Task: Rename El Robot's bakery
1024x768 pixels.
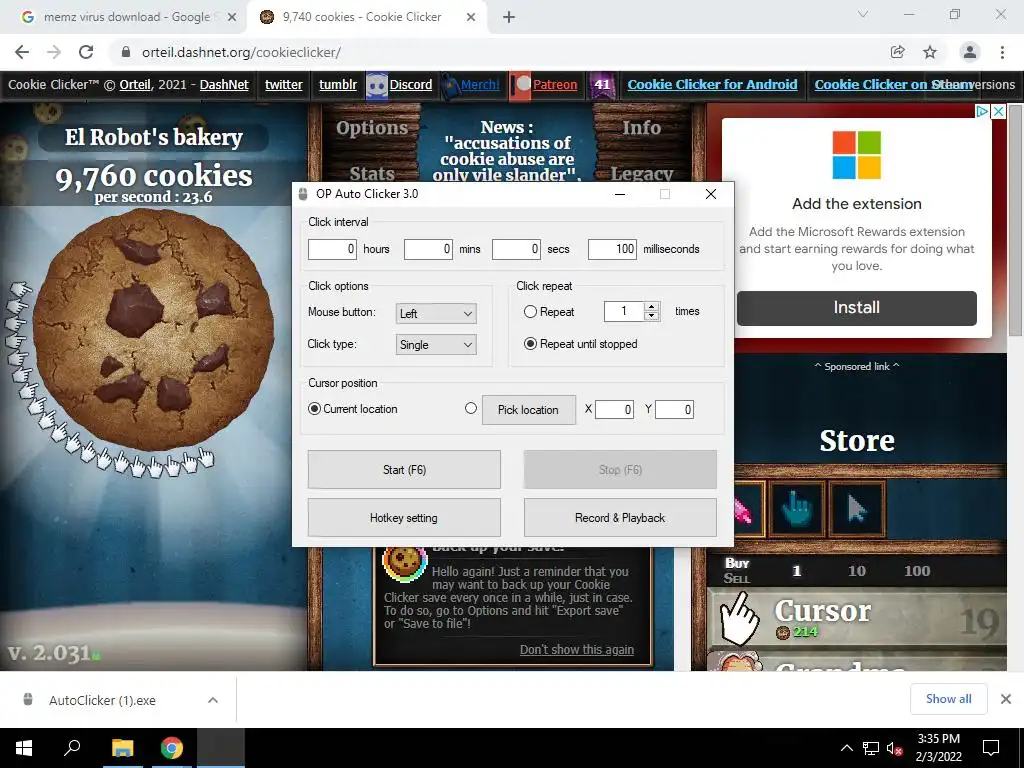Action: (153, 137)
